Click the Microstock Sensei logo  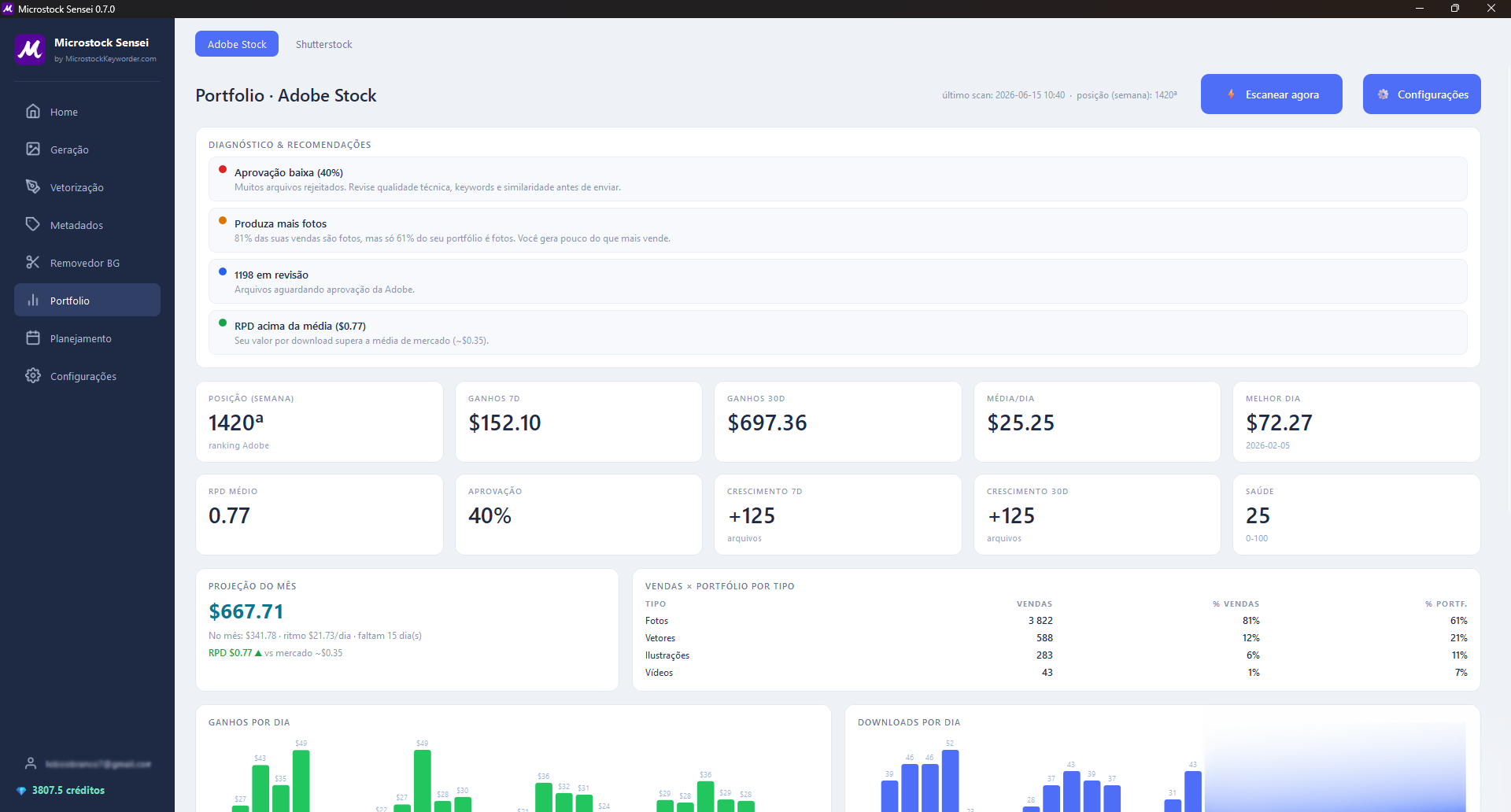point(30,50)
